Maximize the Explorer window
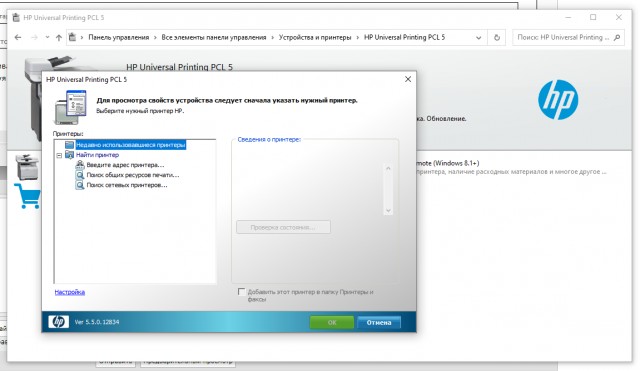Viewport: 640px width, 371px height. [x=593, y=17]
